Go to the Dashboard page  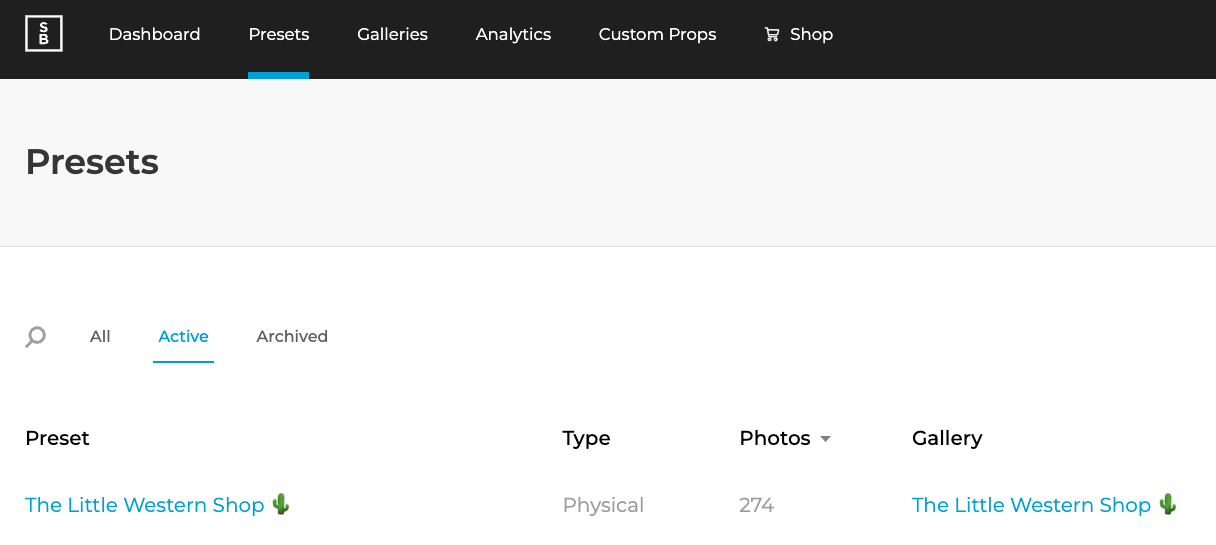click(x=154, y=34)
